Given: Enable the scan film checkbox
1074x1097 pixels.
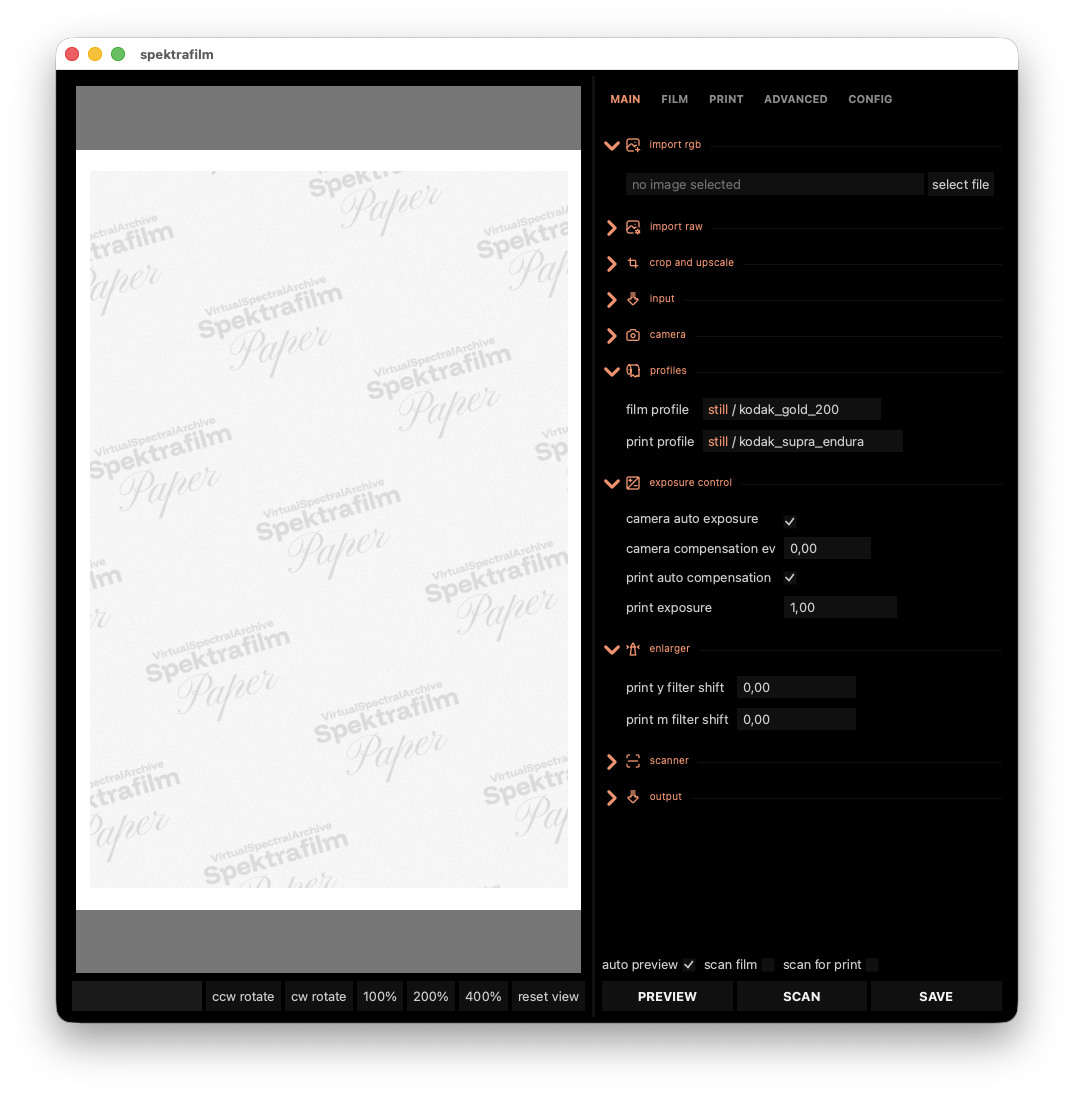Looking at the screenshot, I should [768, 965].
